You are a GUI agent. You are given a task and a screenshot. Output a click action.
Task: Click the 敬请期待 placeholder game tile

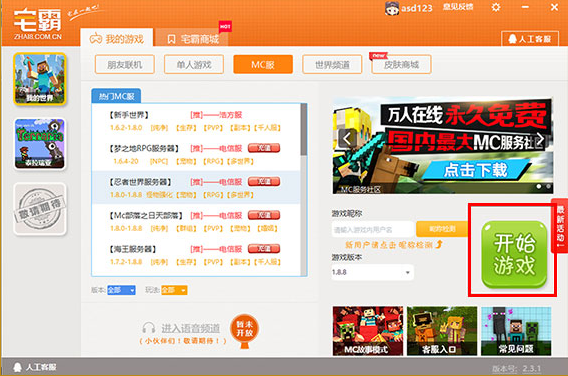coord(40,209)
